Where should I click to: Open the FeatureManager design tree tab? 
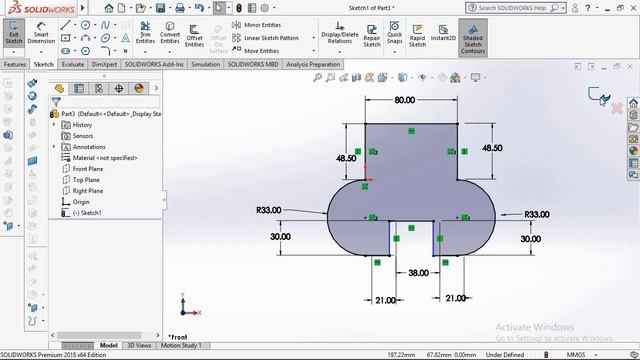[59, 88]
